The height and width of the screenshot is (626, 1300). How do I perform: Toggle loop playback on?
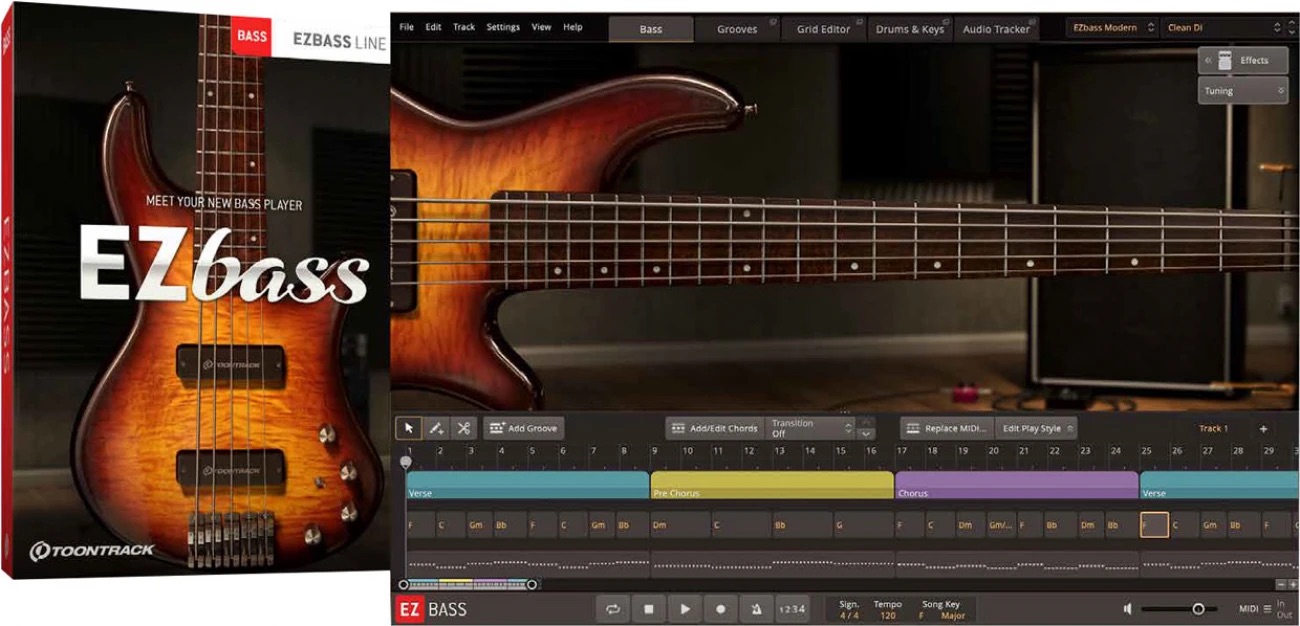click(612, 608)
